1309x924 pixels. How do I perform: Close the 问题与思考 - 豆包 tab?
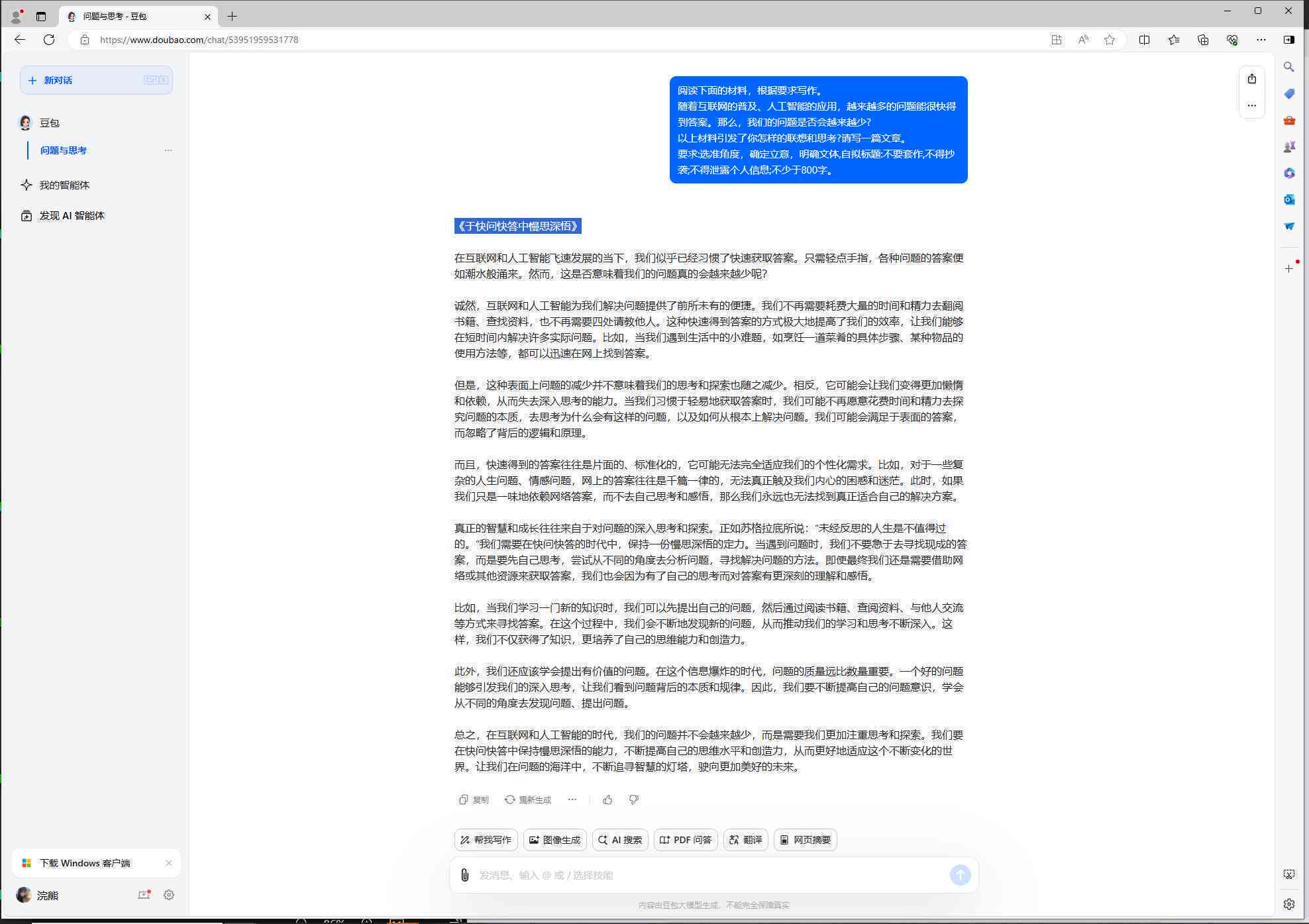tap(207, 17)
